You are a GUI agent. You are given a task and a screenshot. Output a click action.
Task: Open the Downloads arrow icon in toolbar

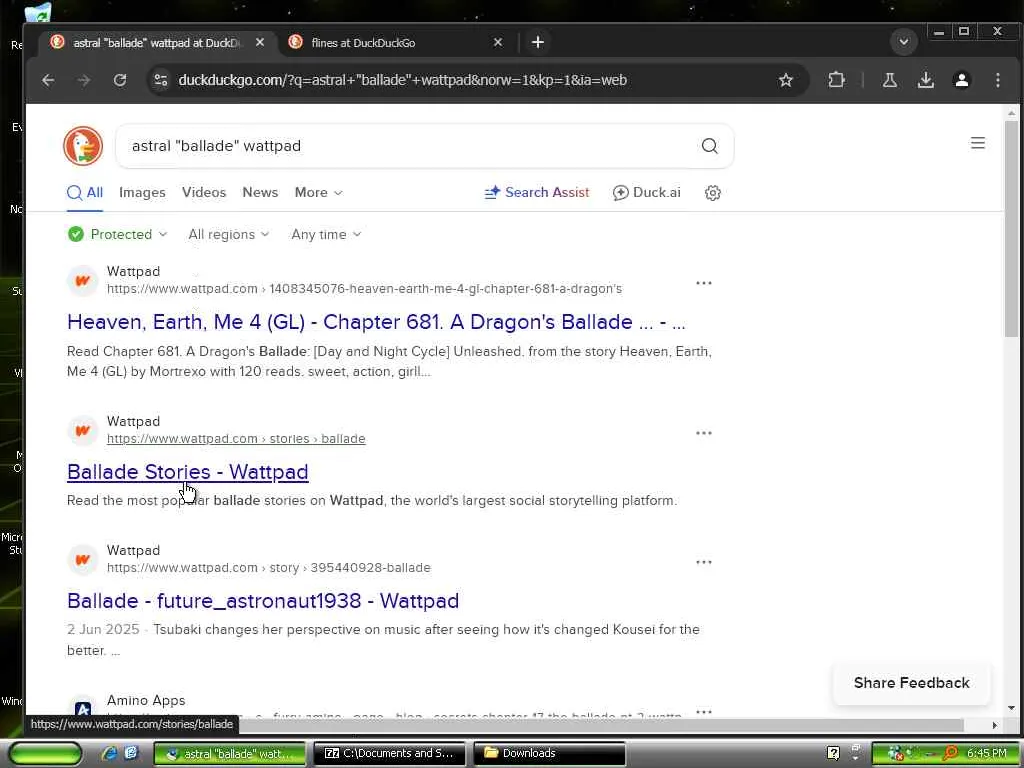tap(925, 80)
